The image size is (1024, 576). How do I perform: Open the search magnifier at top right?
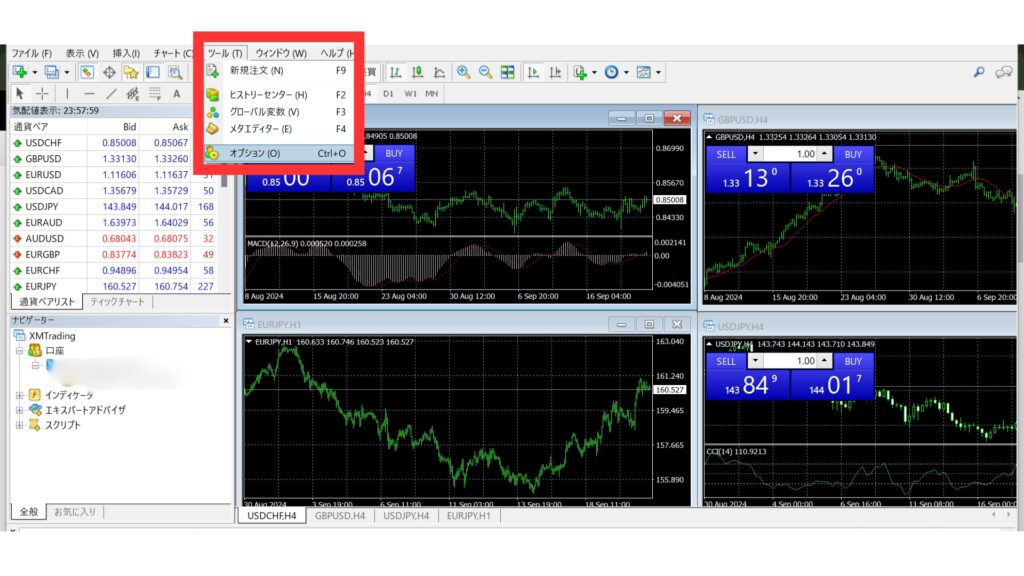point(979,72)
